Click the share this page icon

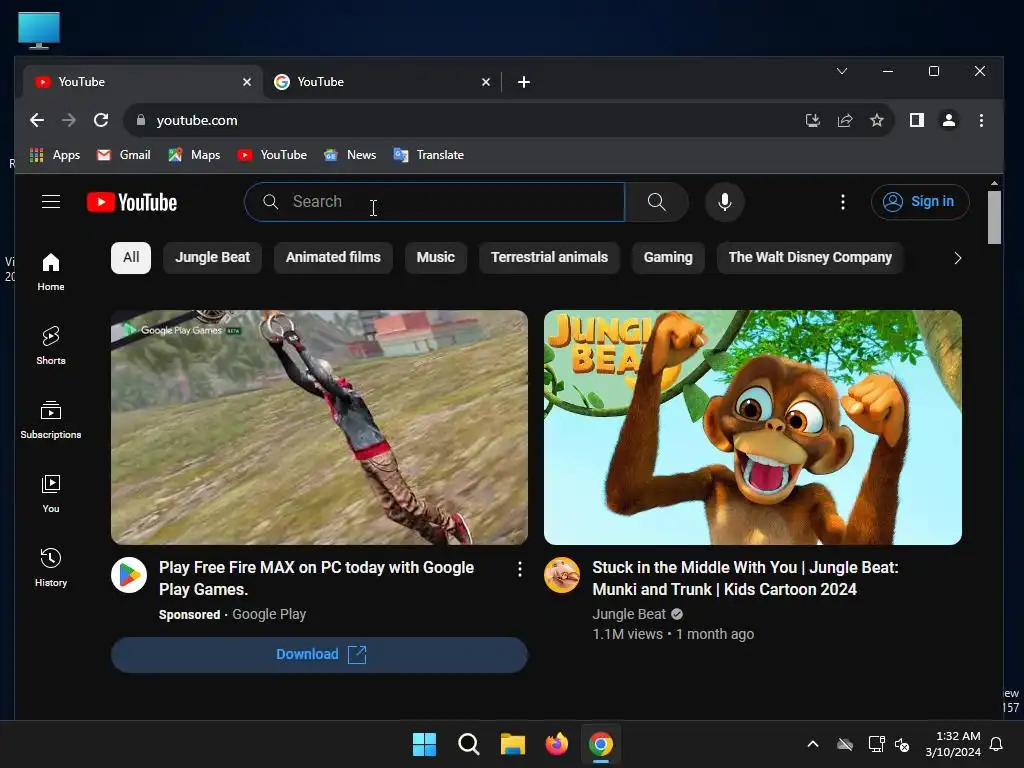tap(844, 120)
